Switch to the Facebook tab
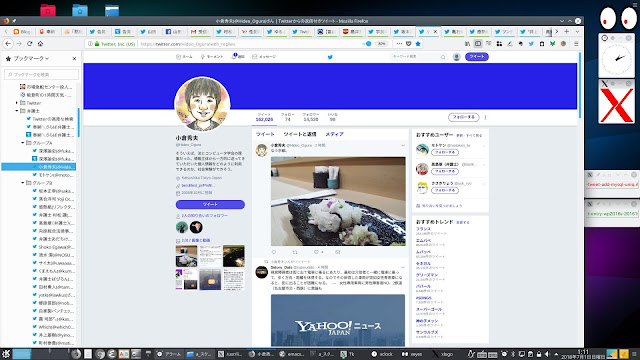The height and width of the screenshot is (360, 640). tap(173, 31)
